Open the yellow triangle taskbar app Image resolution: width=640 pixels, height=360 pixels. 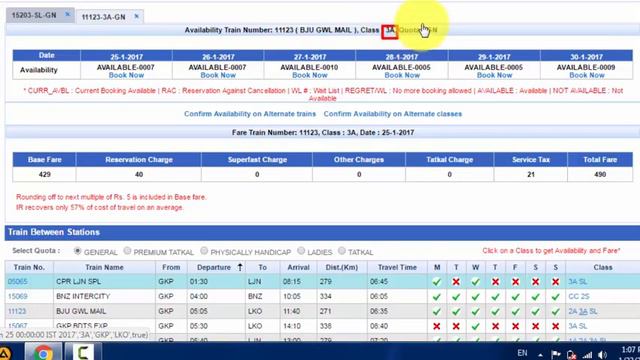pos(5,353)
